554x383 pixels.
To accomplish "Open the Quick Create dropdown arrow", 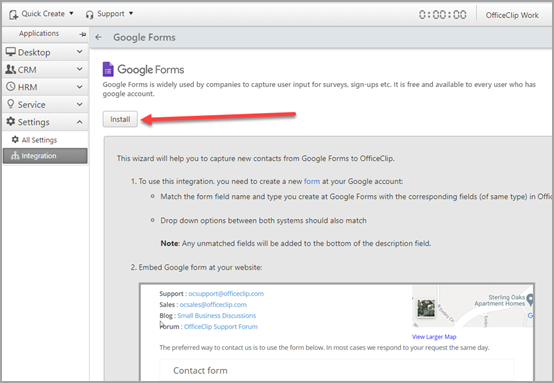I will tap(71, 13).
